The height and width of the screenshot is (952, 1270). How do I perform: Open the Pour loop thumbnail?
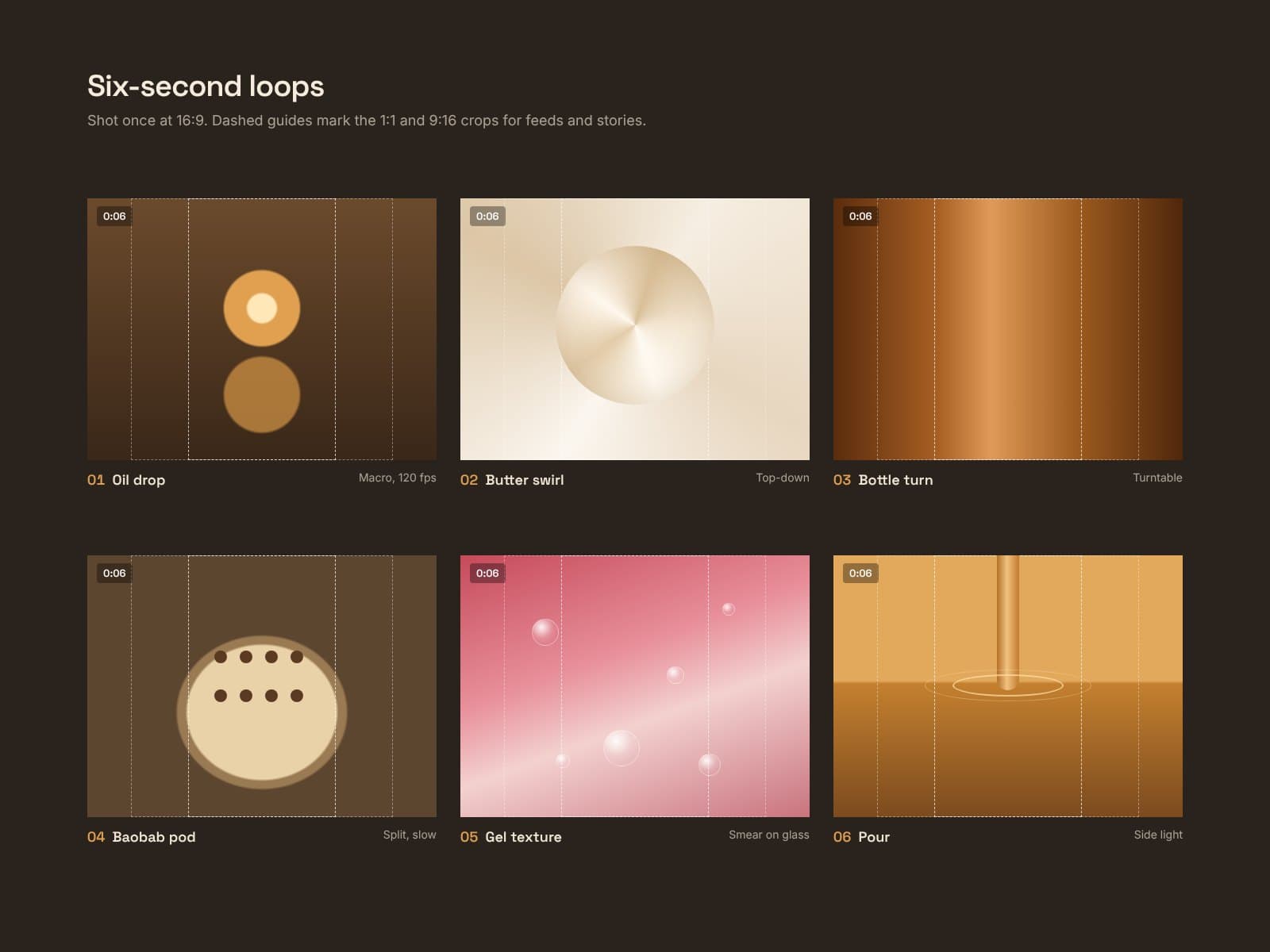pyautogui.click(x=1008, y=686)
